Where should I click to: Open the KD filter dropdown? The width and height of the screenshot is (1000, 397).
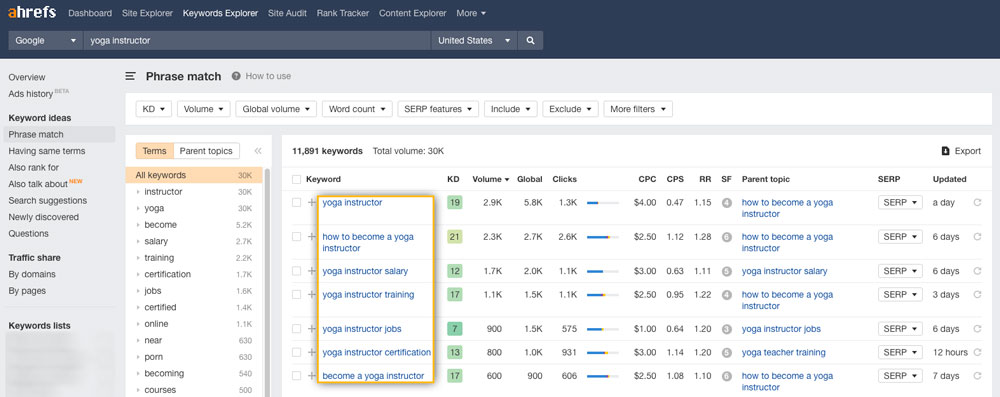(x=154, y=109)
